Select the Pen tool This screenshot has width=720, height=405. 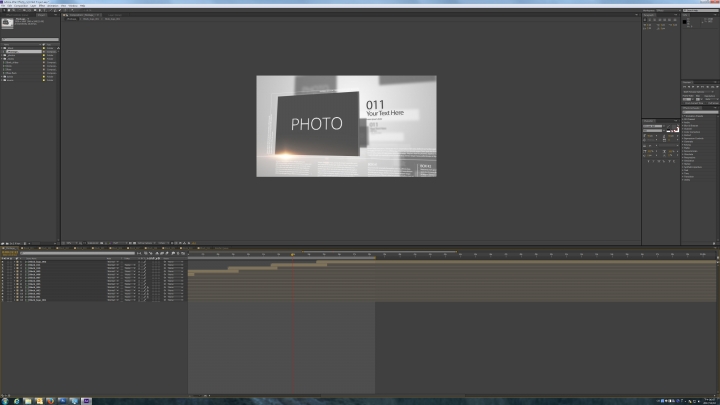click(x=40, y=10)
